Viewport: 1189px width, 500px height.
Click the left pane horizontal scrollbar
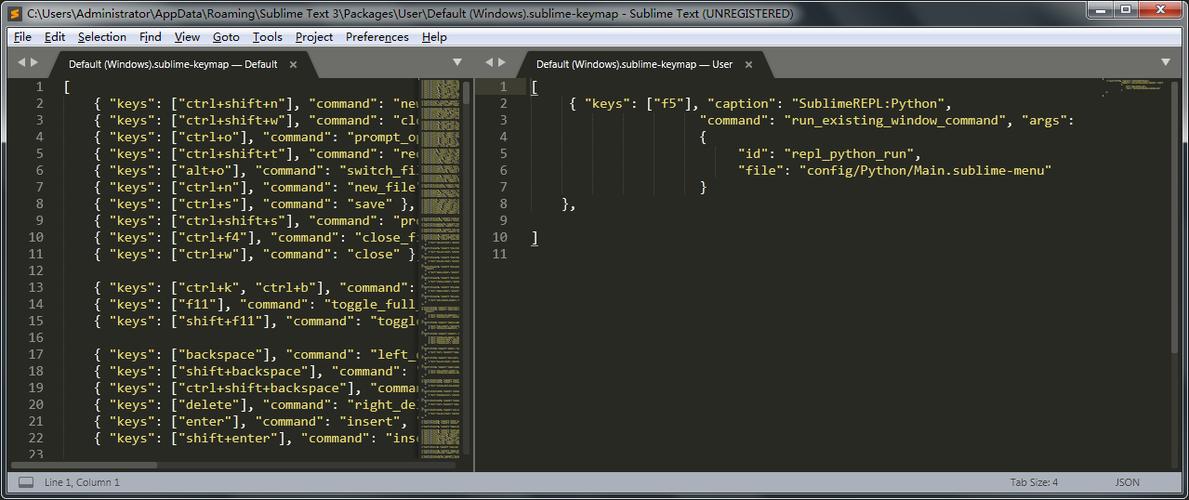83,465
